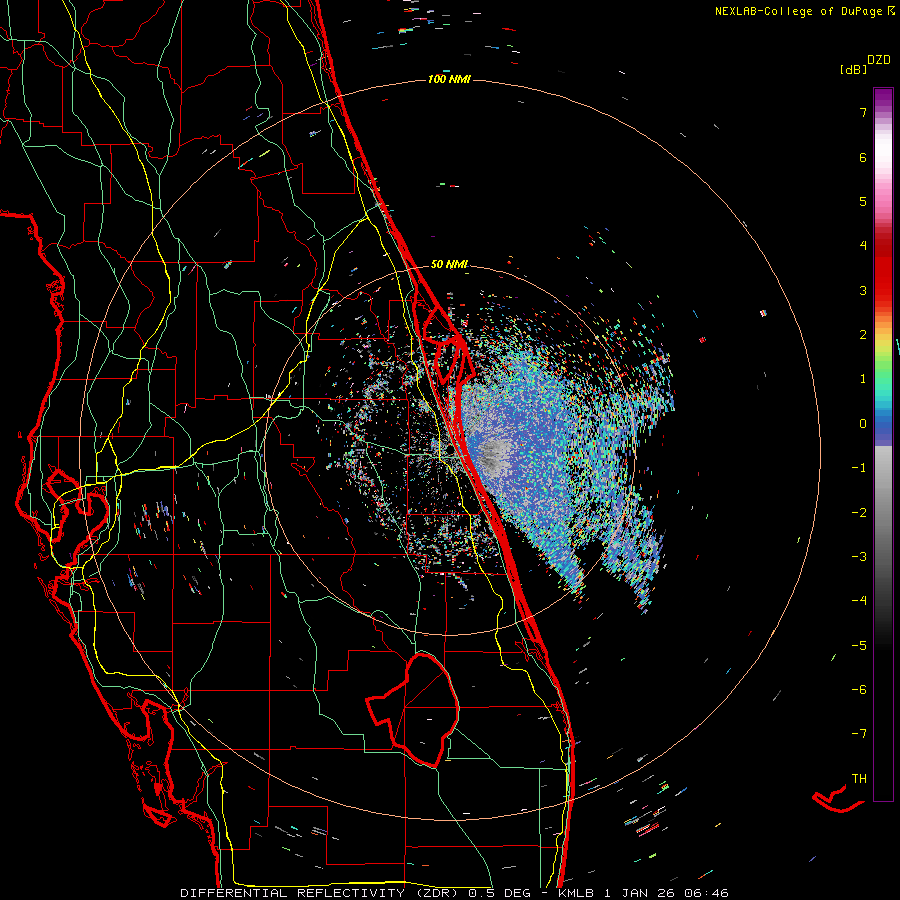
Task: Click the -2 dB scale value
Action: click(859, 513)
